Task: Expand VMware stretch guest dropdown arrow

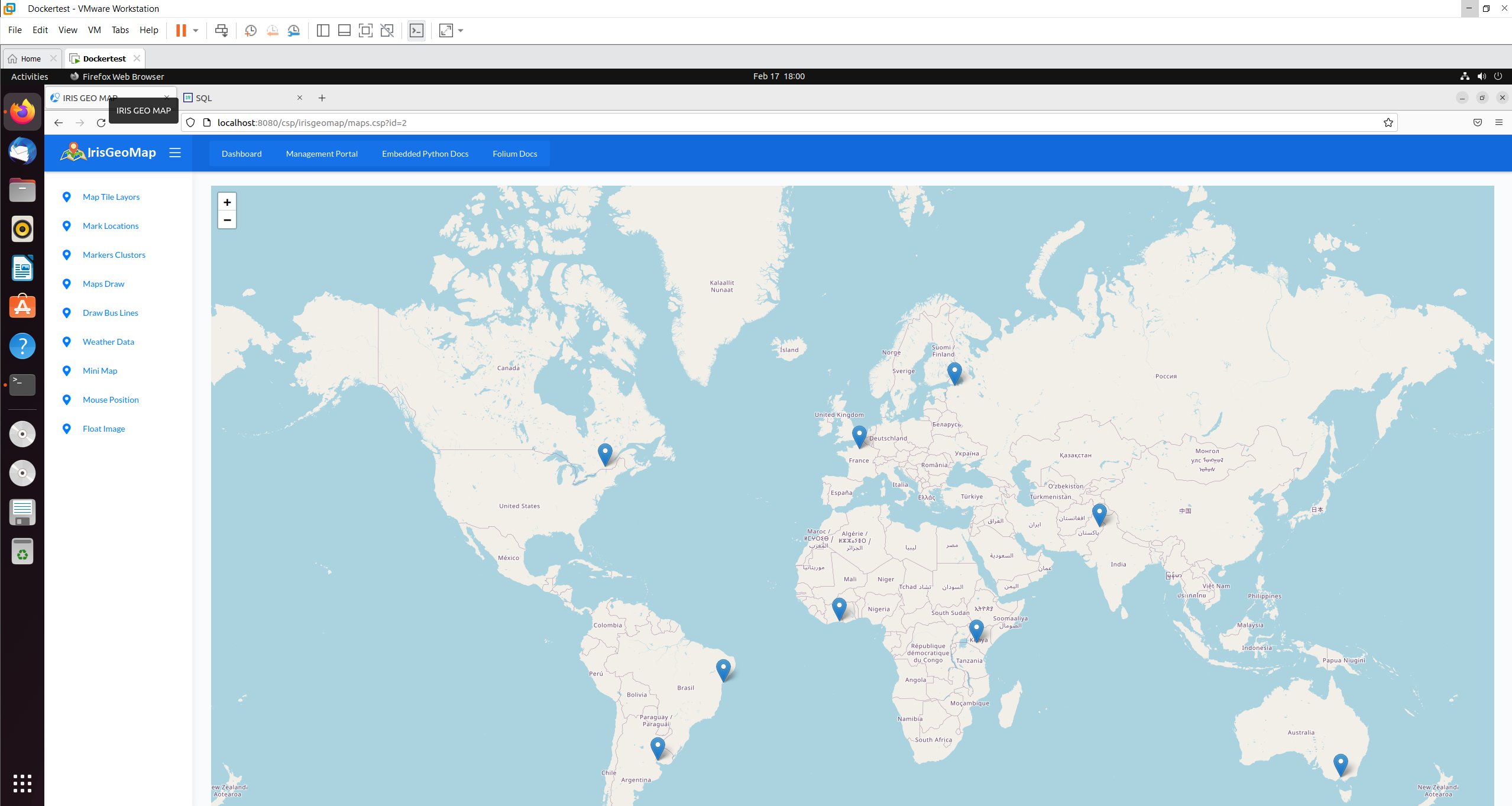Action: tap(461, 30)
